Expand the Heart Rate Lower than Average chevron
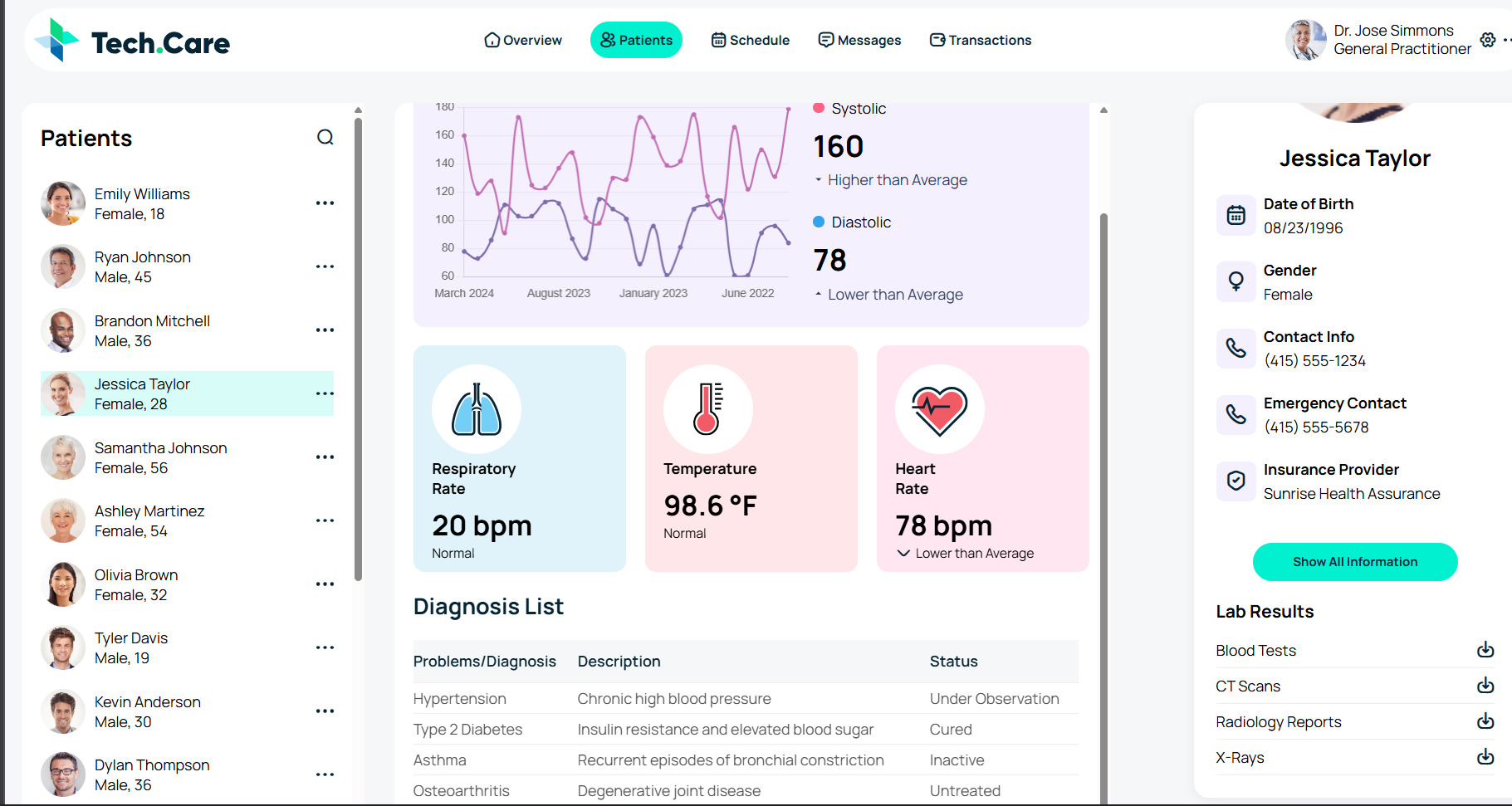Screen dimensions: 1512x806 [903, 553]
